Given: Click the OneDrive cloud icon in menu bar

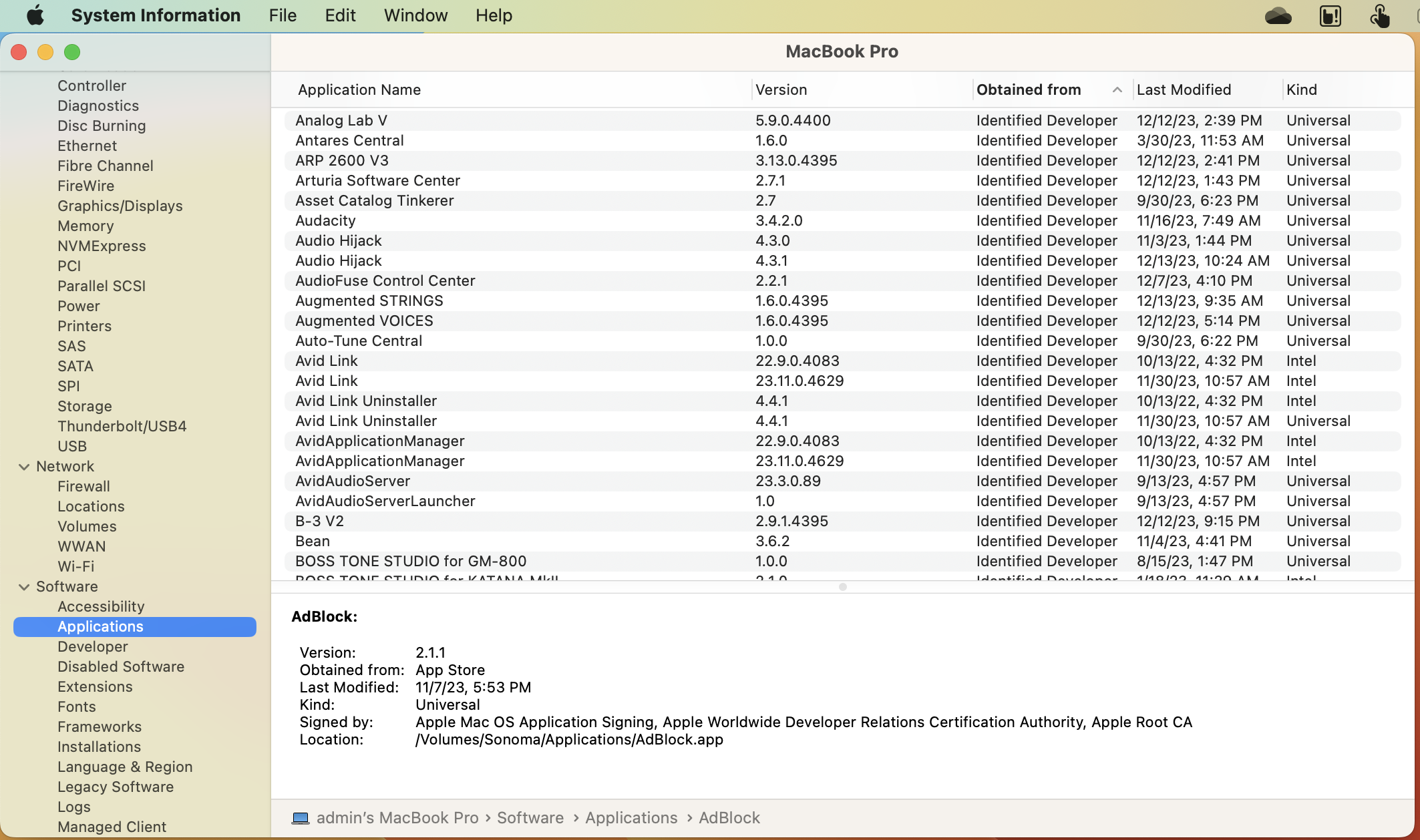Looking at the screenshot, I should 1278,15.
